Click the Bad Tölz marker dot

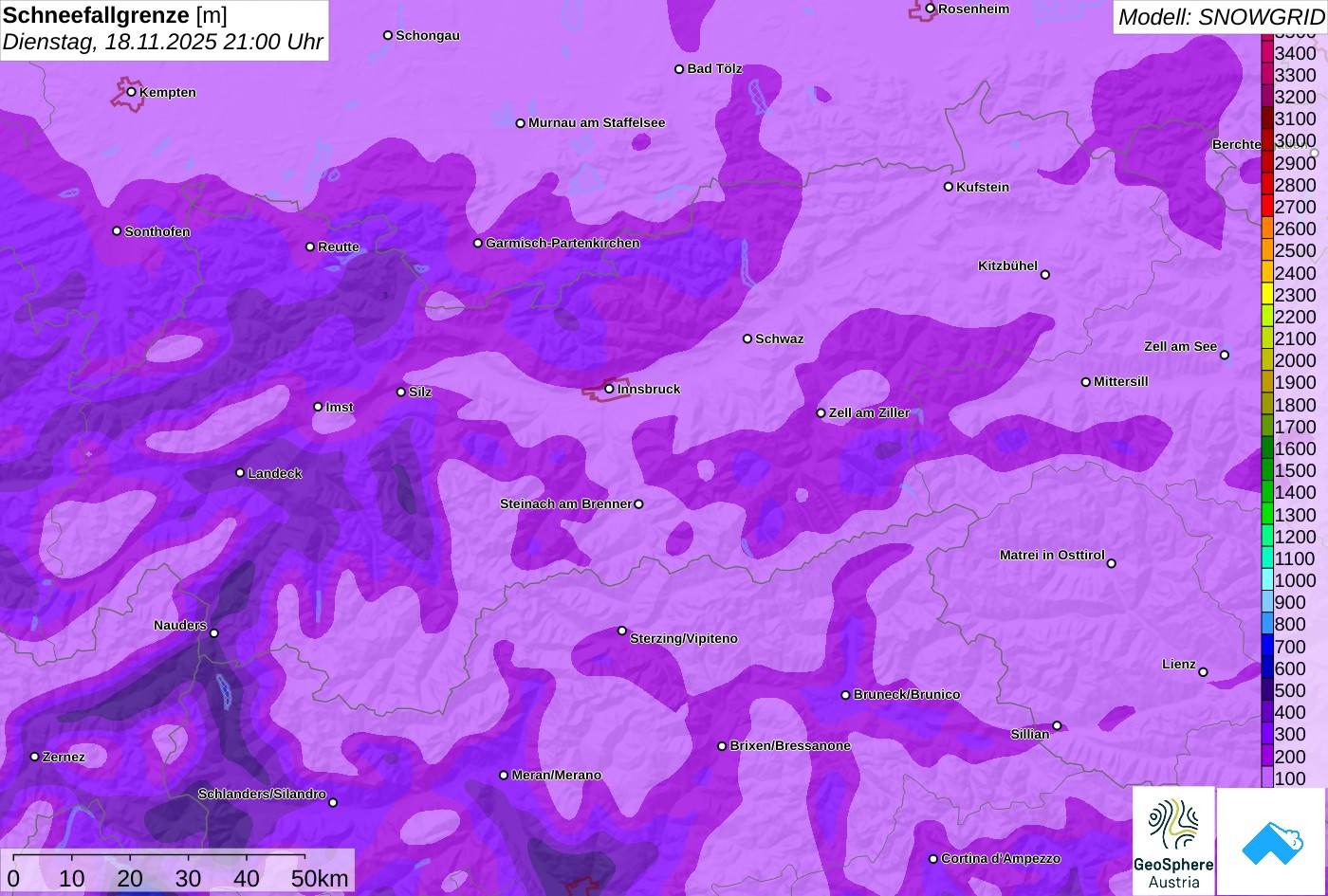(679, 69)
